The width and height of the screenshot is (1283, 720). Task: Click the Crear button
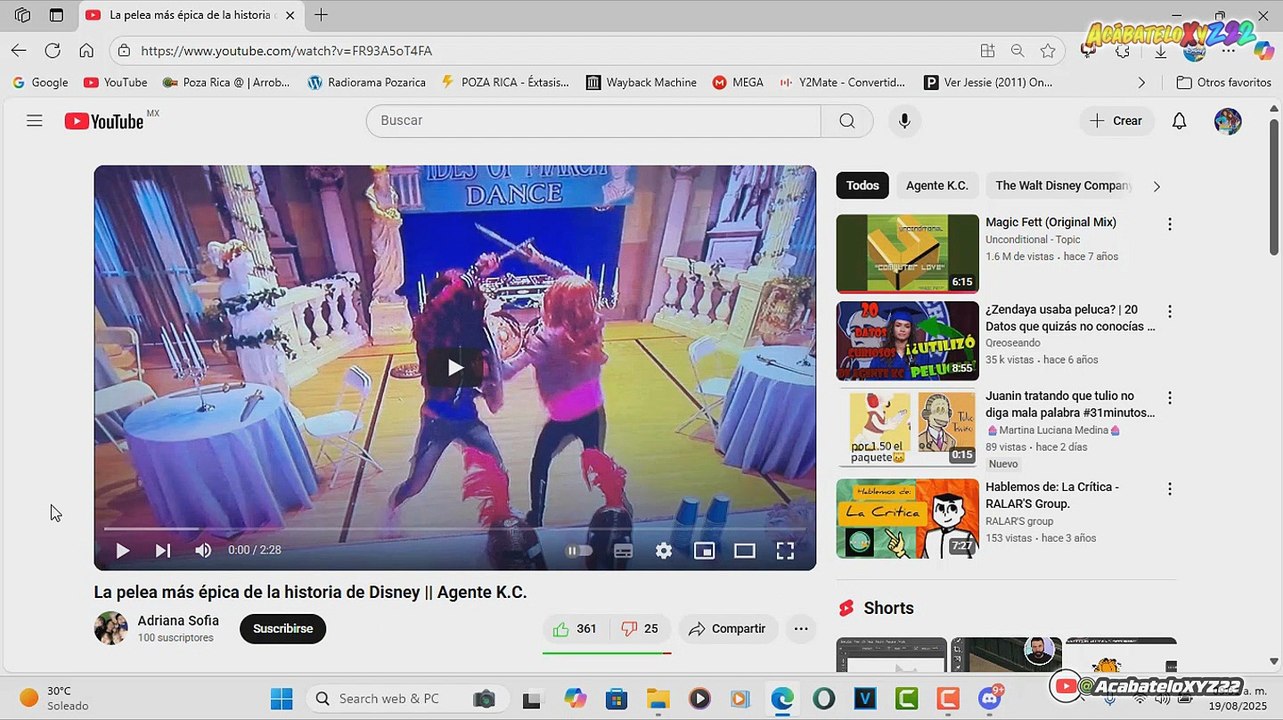coord(1117,121)
